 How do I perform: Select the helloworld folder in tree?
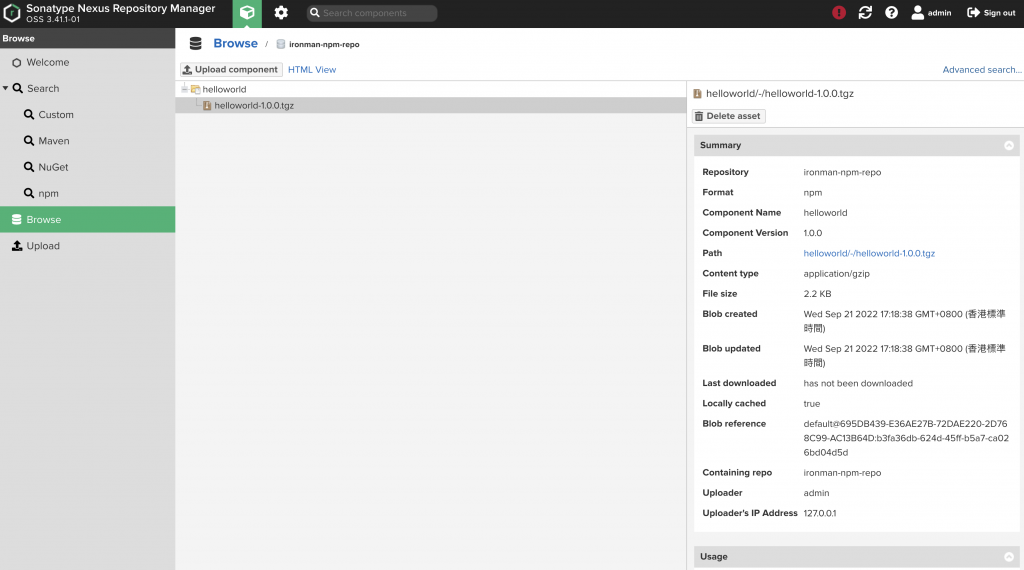point(224,89)
